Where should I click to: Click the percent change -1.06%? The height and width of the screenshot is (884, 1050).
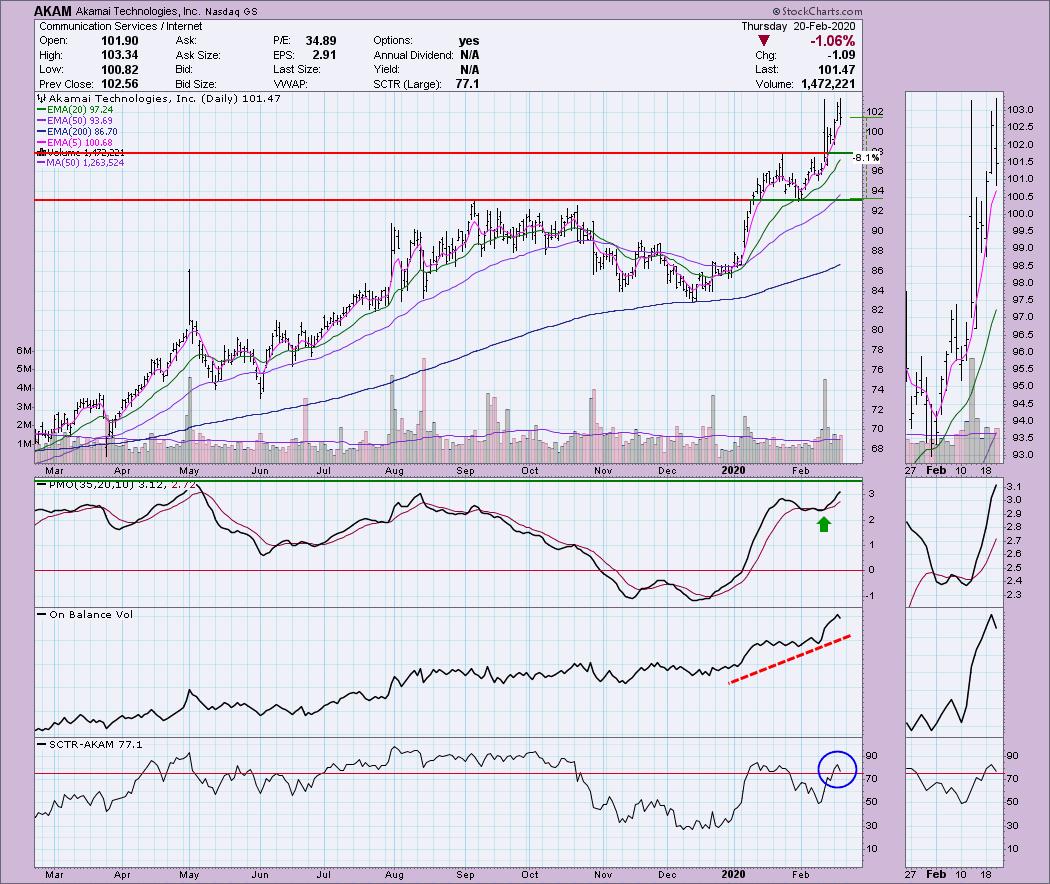[832, 41]
